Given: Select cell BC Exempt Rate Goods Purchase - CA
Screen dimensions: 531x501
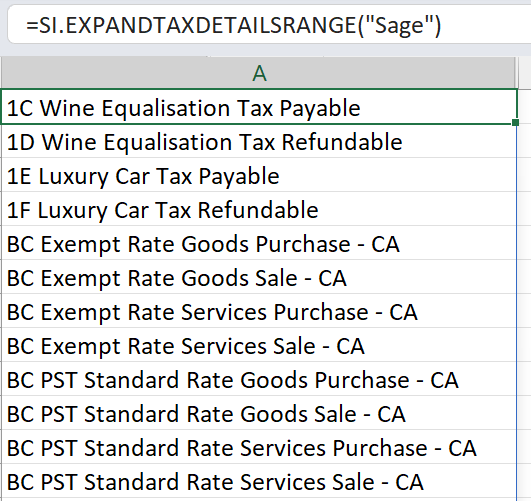Looking at the screenshot, I should point(259,243).
